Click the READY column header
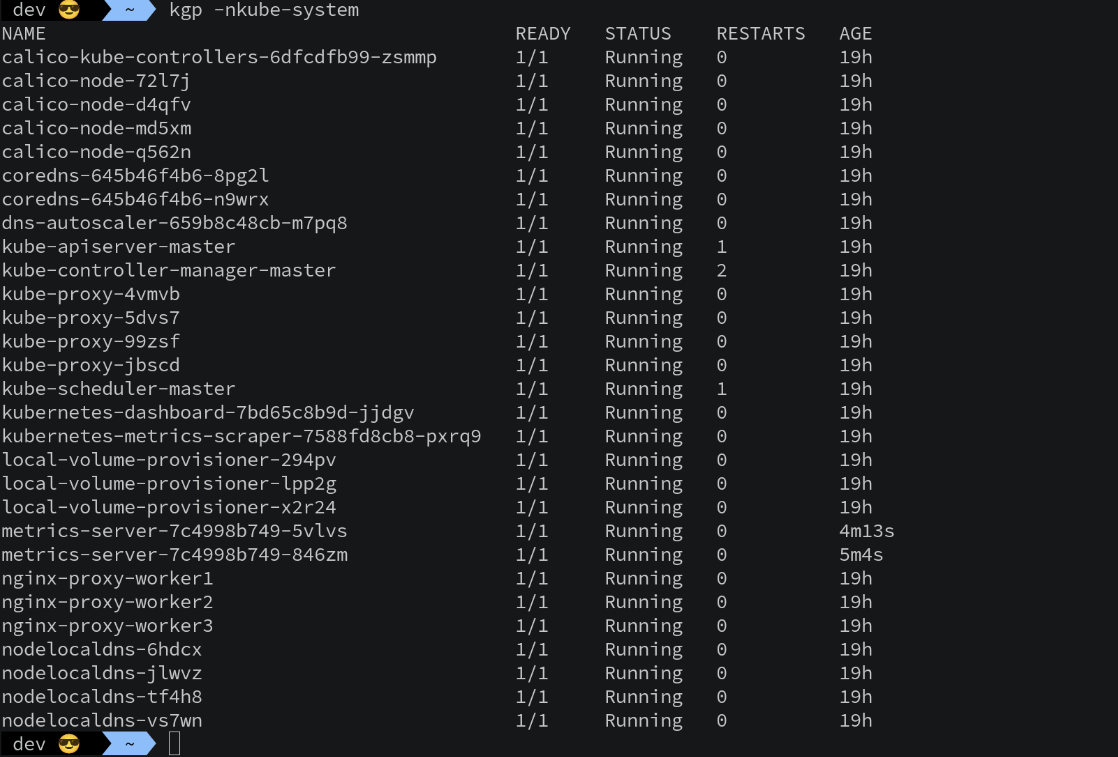1118x757 pixels. (x=543, y=34)
